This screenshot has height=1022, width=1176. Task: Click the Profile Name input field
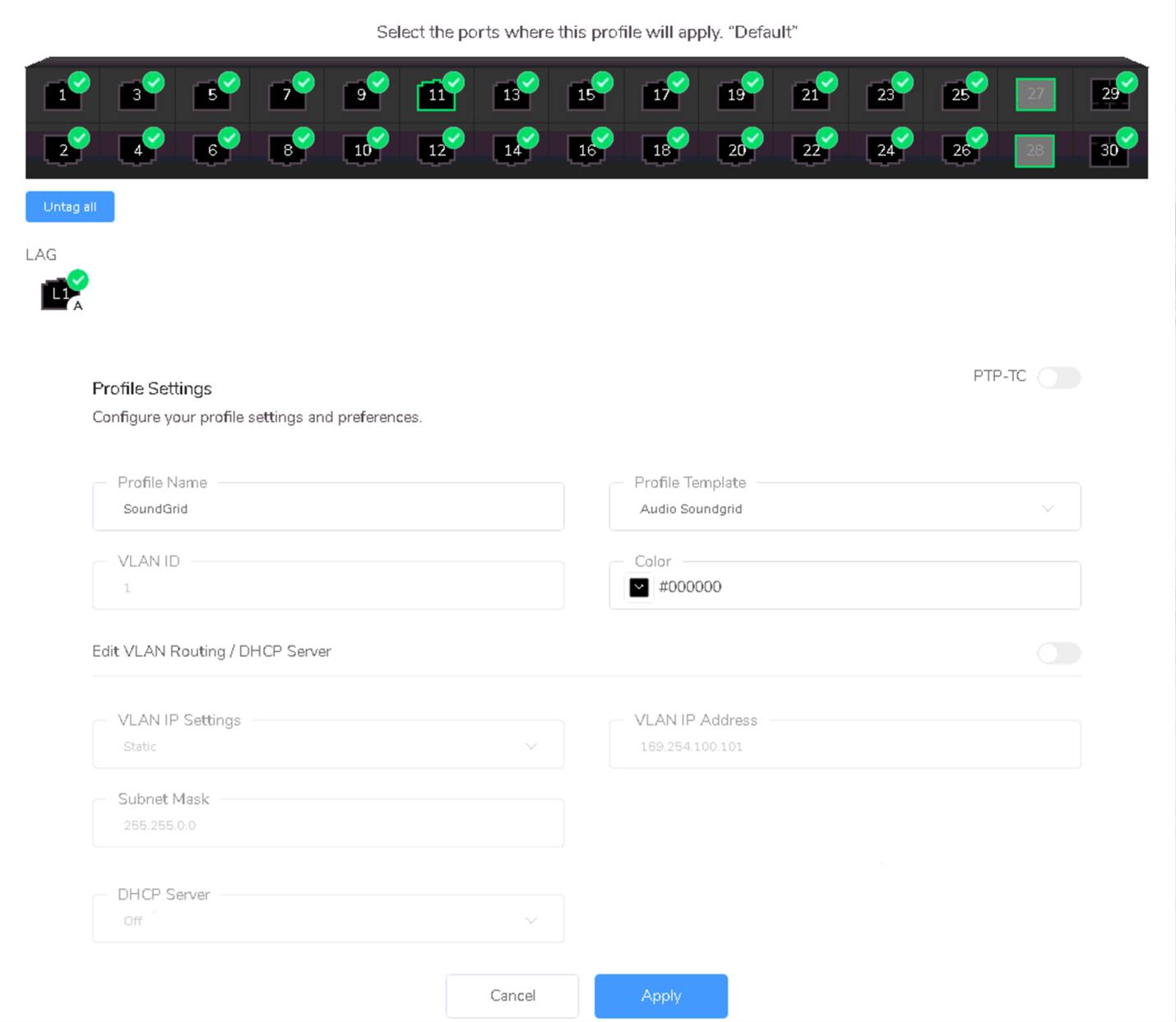tap(328, 508)
